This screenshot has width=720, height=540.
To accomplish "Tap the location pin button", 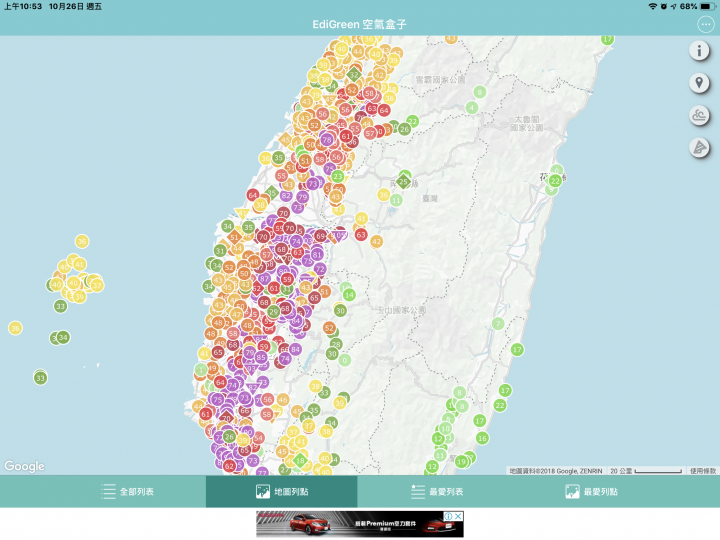I will coord(699,83).
